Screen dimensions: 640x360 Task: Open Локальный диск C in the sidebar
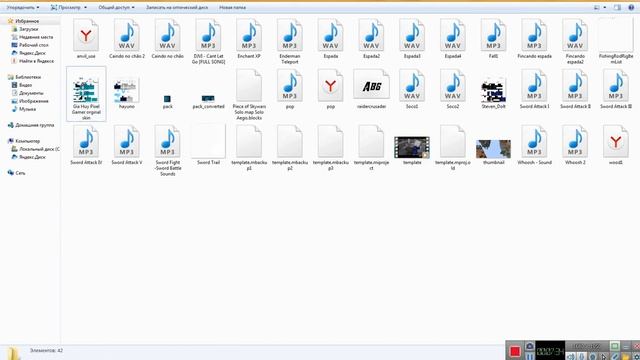click(39, 149)
